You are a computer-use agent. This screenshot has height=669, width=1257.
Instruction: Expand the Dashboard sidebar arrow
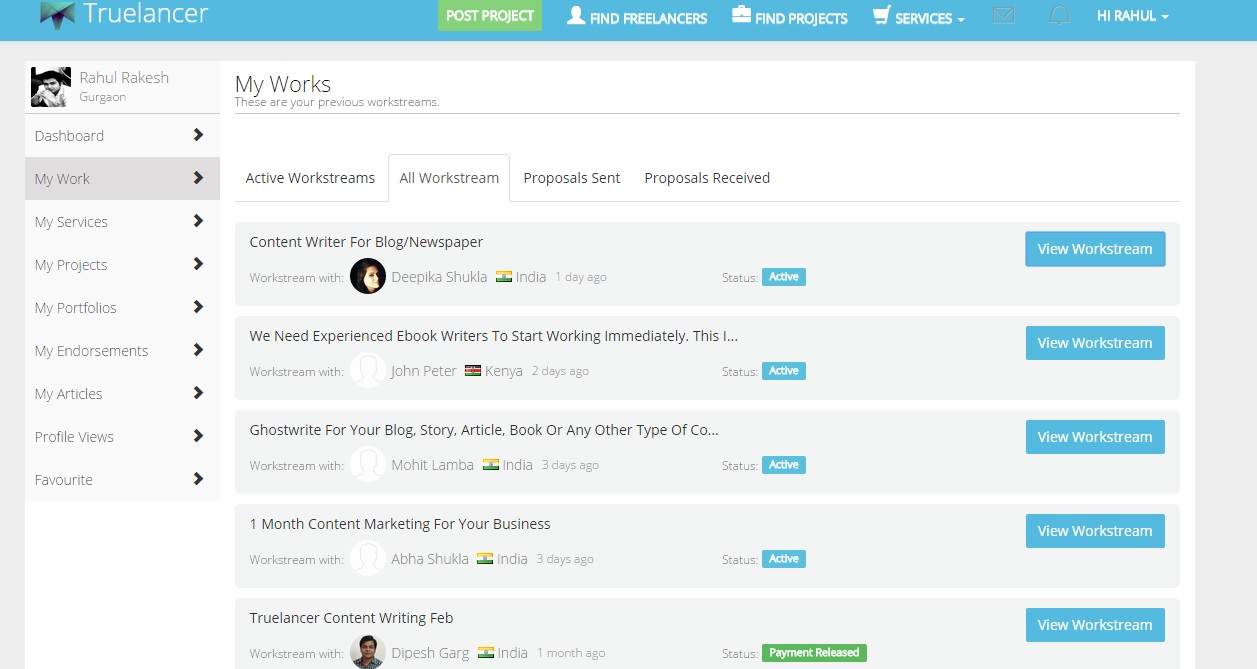pyautogui.click(x=198, y=135)
